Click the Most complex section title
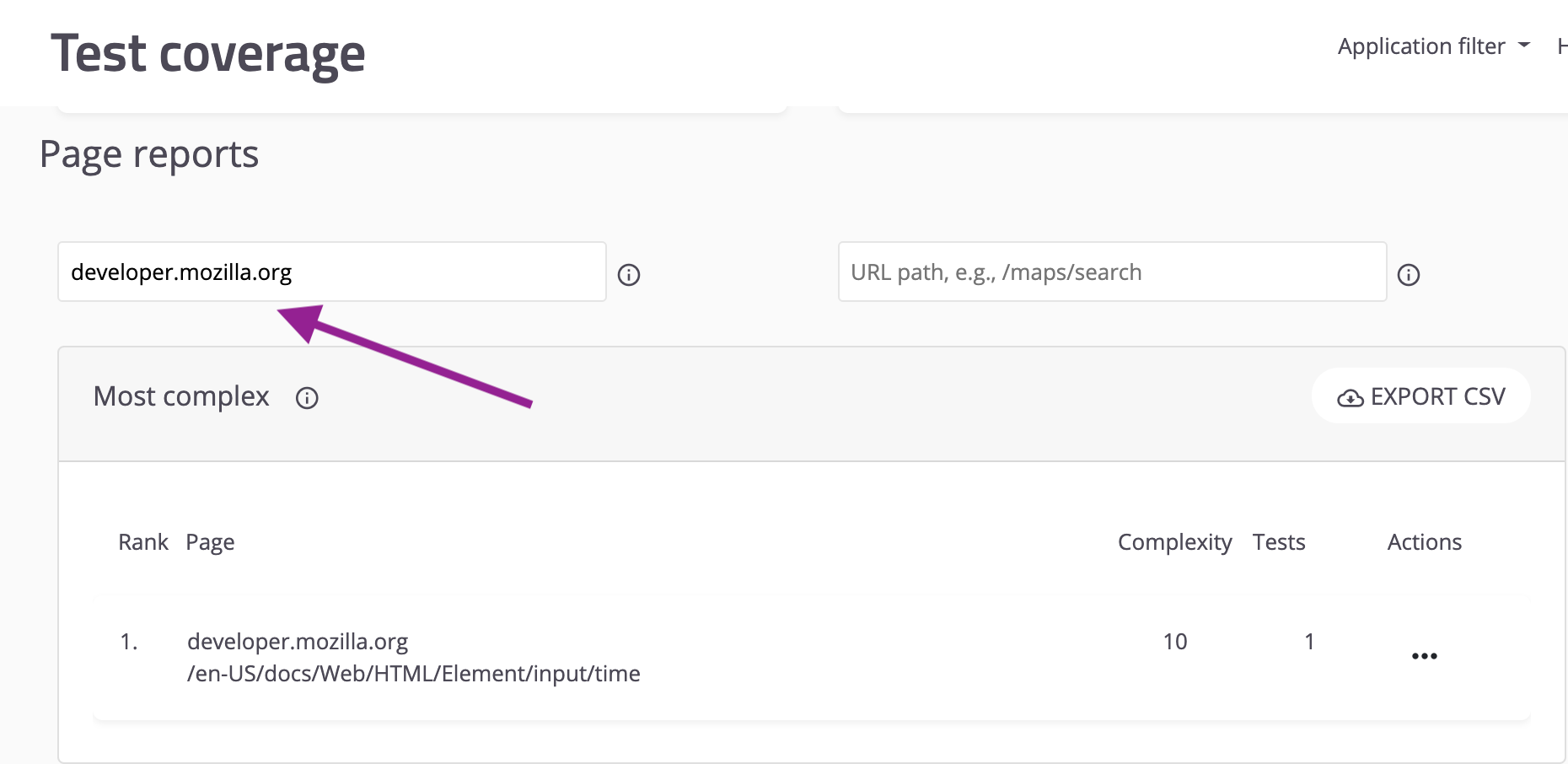 pos(181,396)
